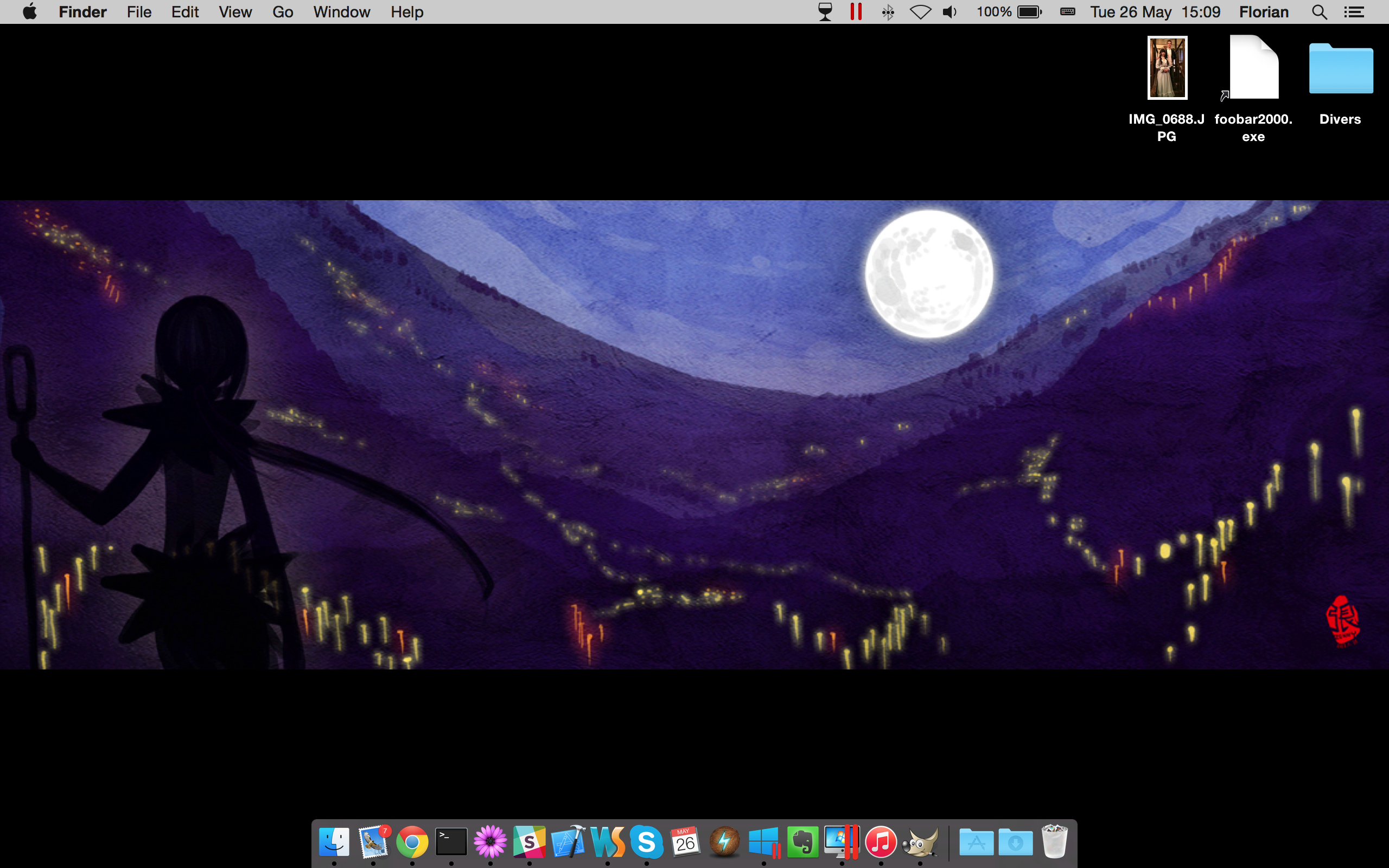The width and height of the screenshot is (1389, 868).
Task: Open the View menu
Action: click(x=235, y=12)
